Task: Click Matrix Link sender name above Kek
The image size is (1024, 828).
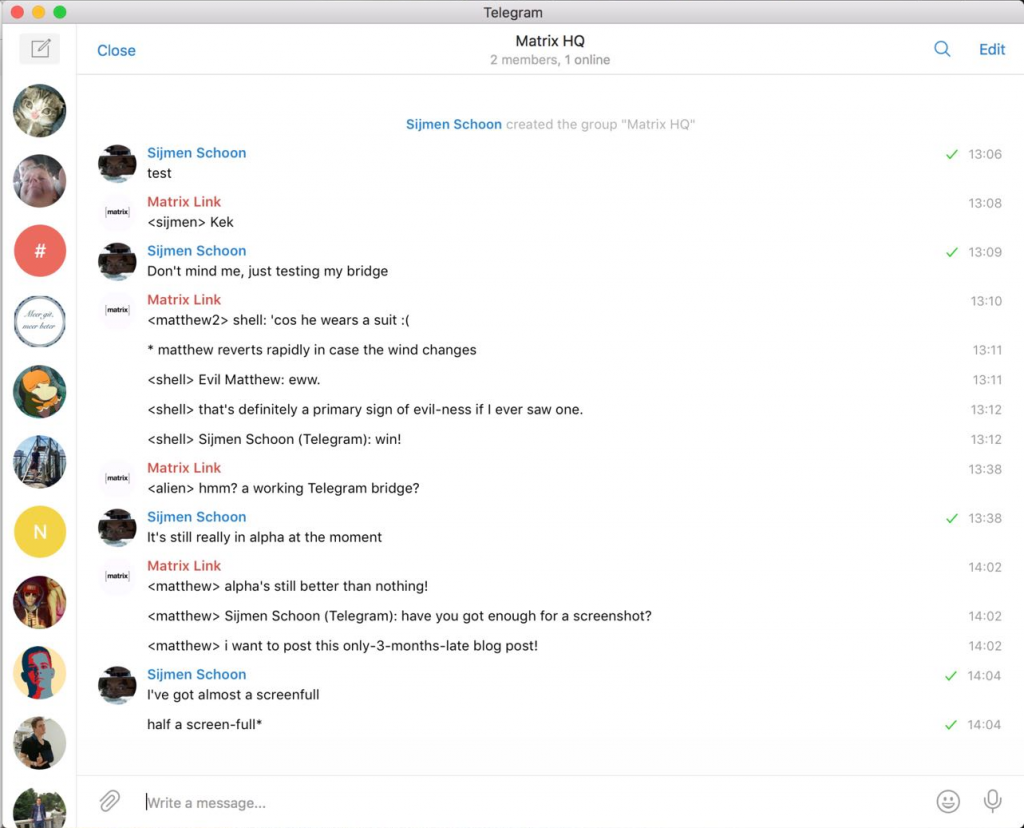Action: click(x=184, y=202)
